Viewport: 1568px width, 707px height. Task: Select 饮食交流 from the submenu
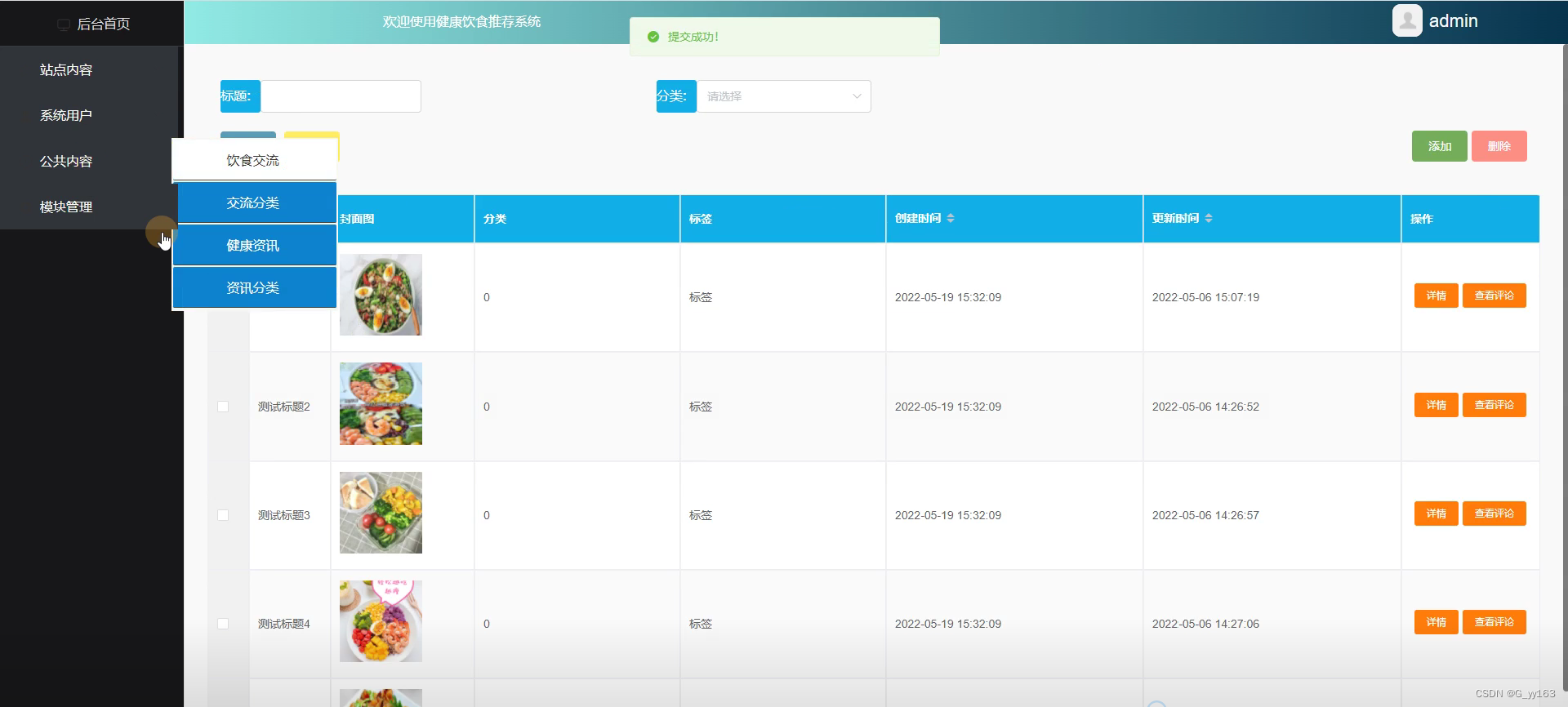[x=254, y=160]
